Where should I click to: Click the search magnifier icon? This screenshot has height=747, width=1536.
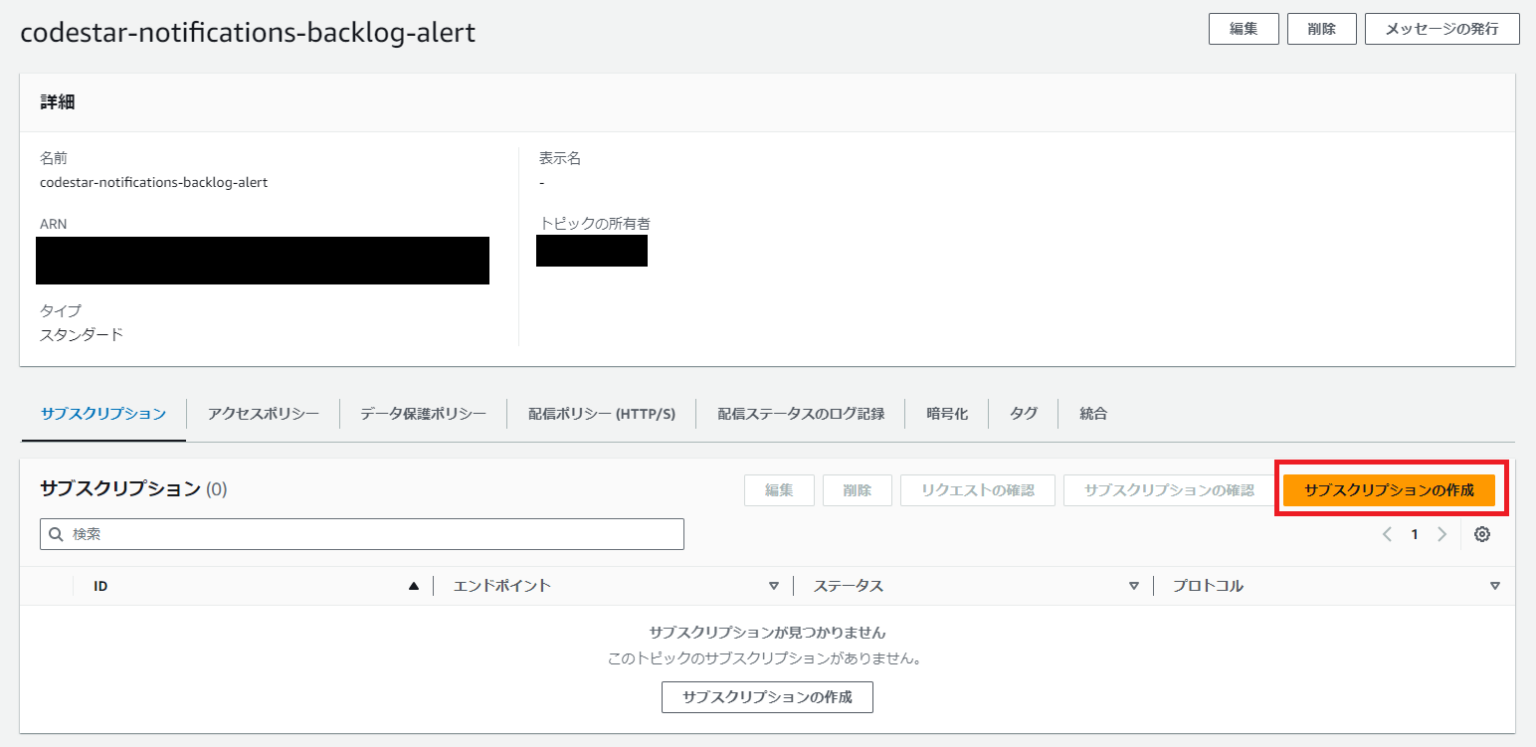pos(55,534)
